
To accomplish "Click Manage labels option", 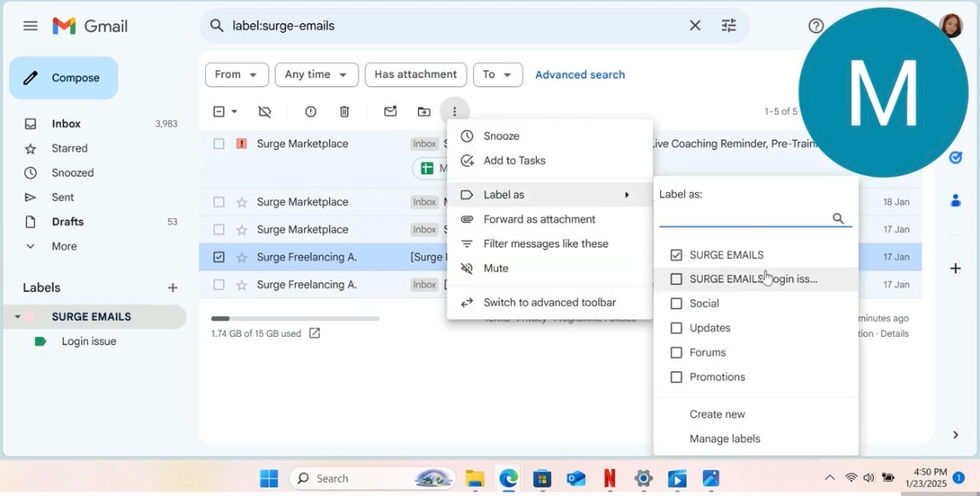I will tap(724, 439).
